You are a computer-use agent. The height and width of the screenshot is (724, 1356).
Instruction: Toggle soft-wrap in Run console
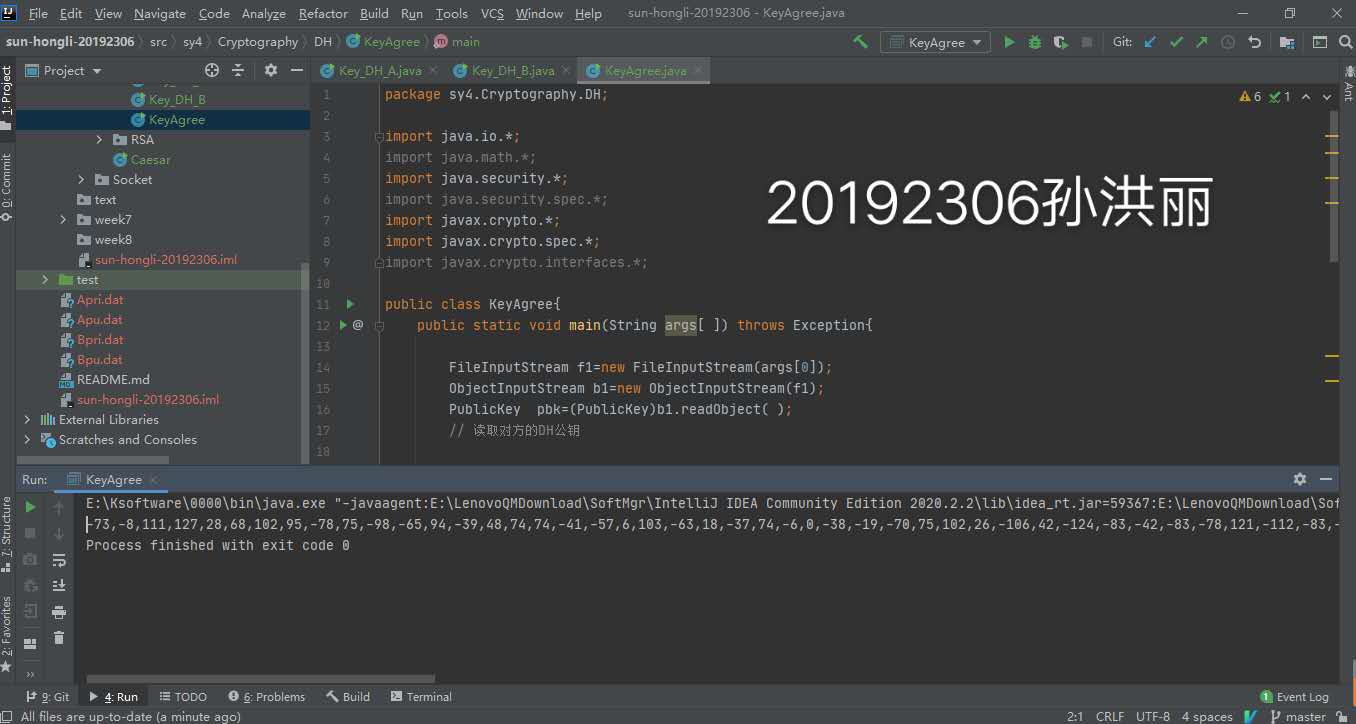point(59,560)
